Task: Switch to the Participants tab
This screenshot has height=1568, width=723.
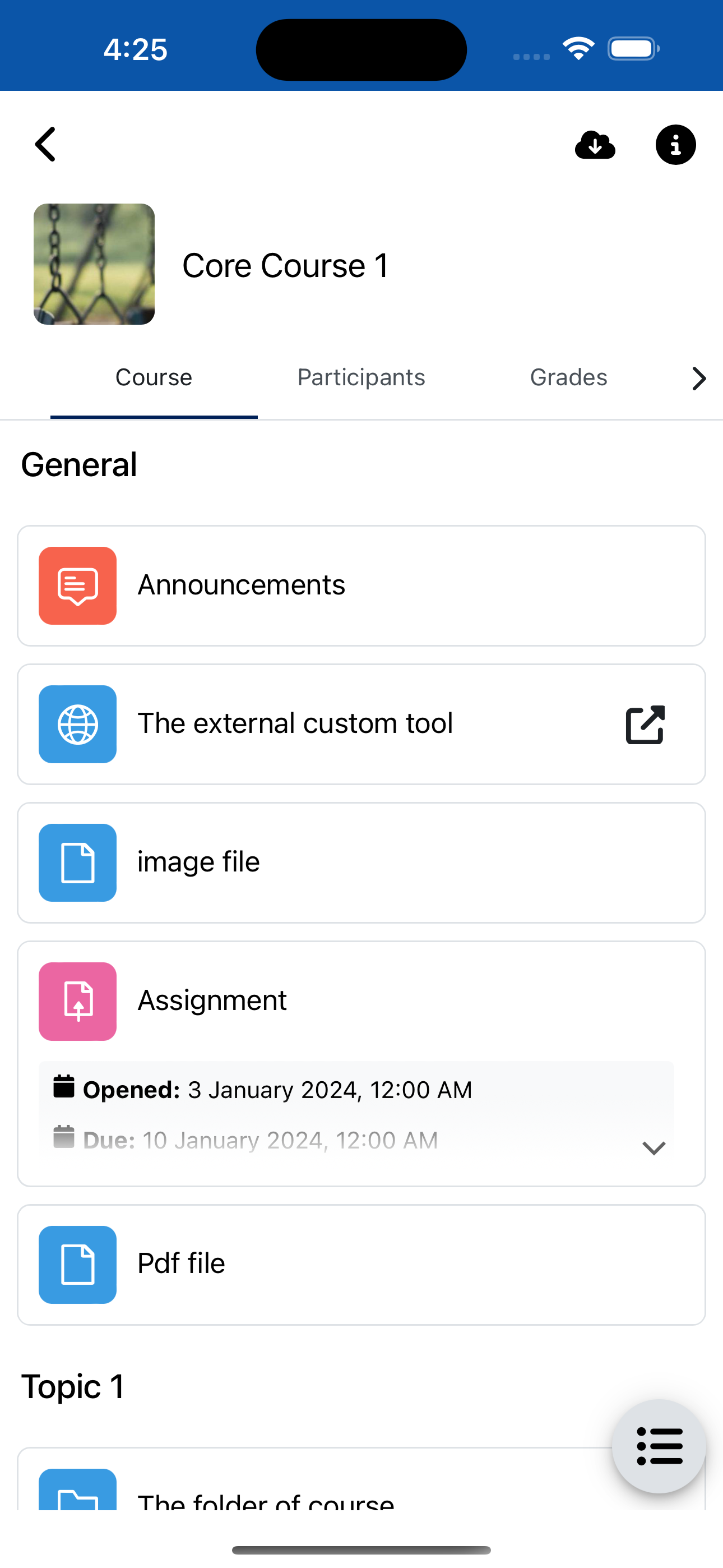Action: [361, 377]
